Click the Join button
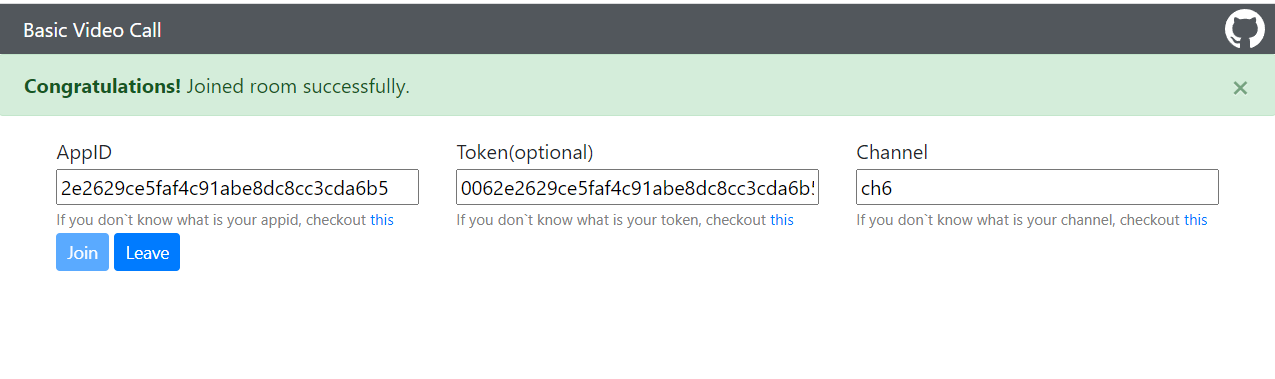Screen dimensions: 1275x379 pyautogui.click(x=82, y=252)
